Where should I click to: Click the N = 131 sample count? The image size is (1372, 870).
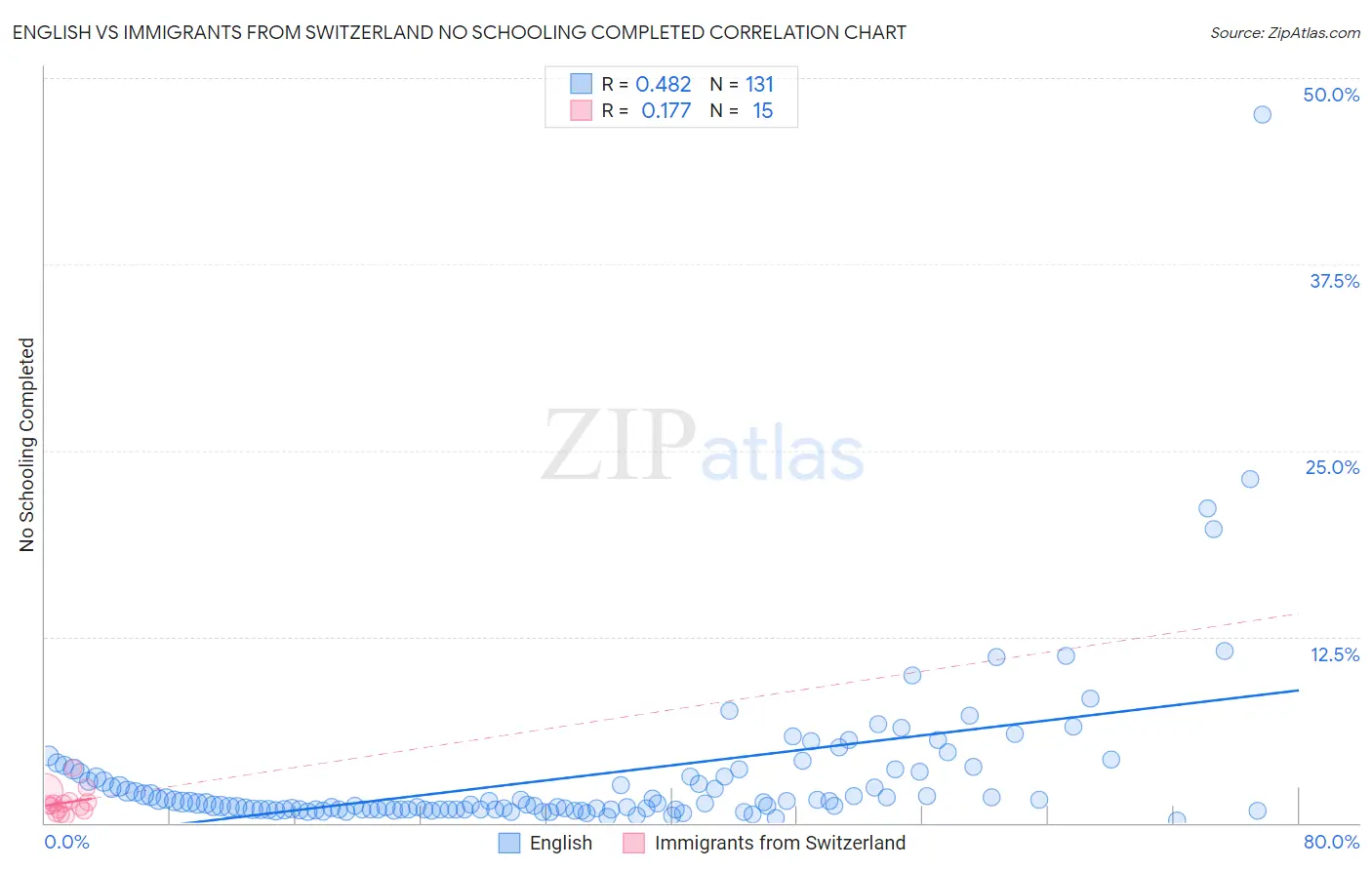pos(742,84)
